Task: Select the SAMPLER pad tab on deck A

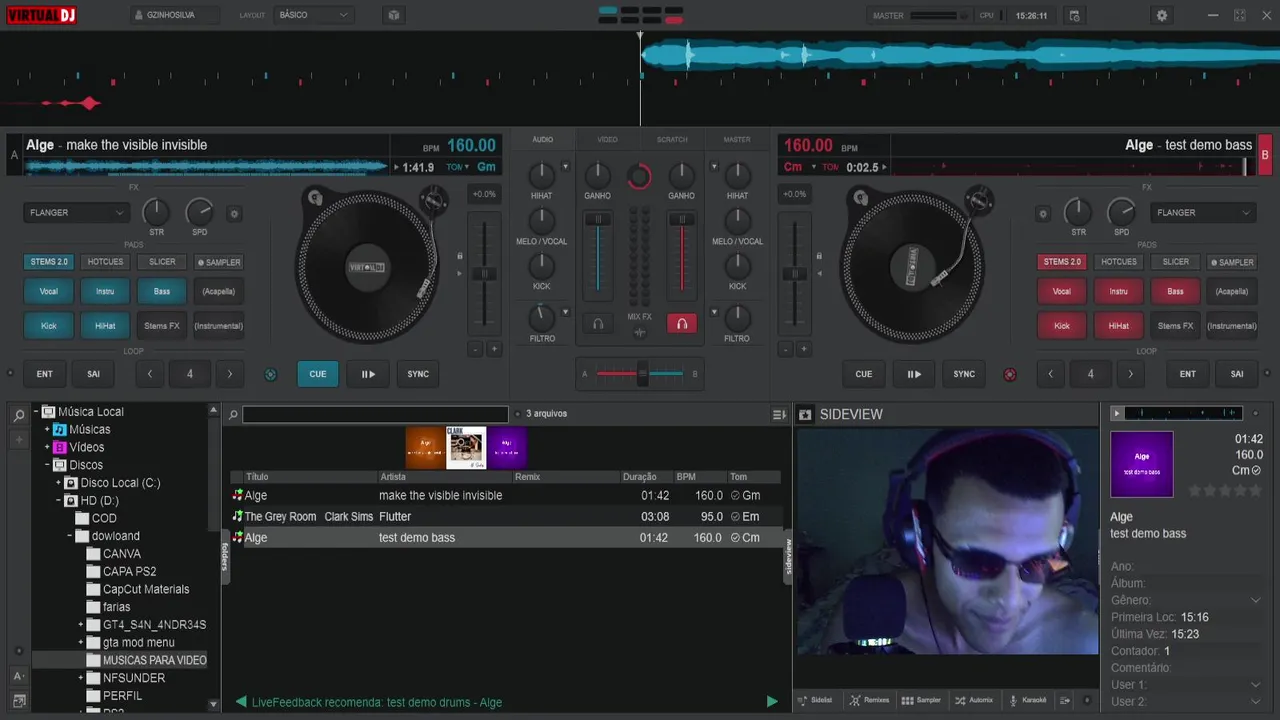Action: click(x=219, y=262)
